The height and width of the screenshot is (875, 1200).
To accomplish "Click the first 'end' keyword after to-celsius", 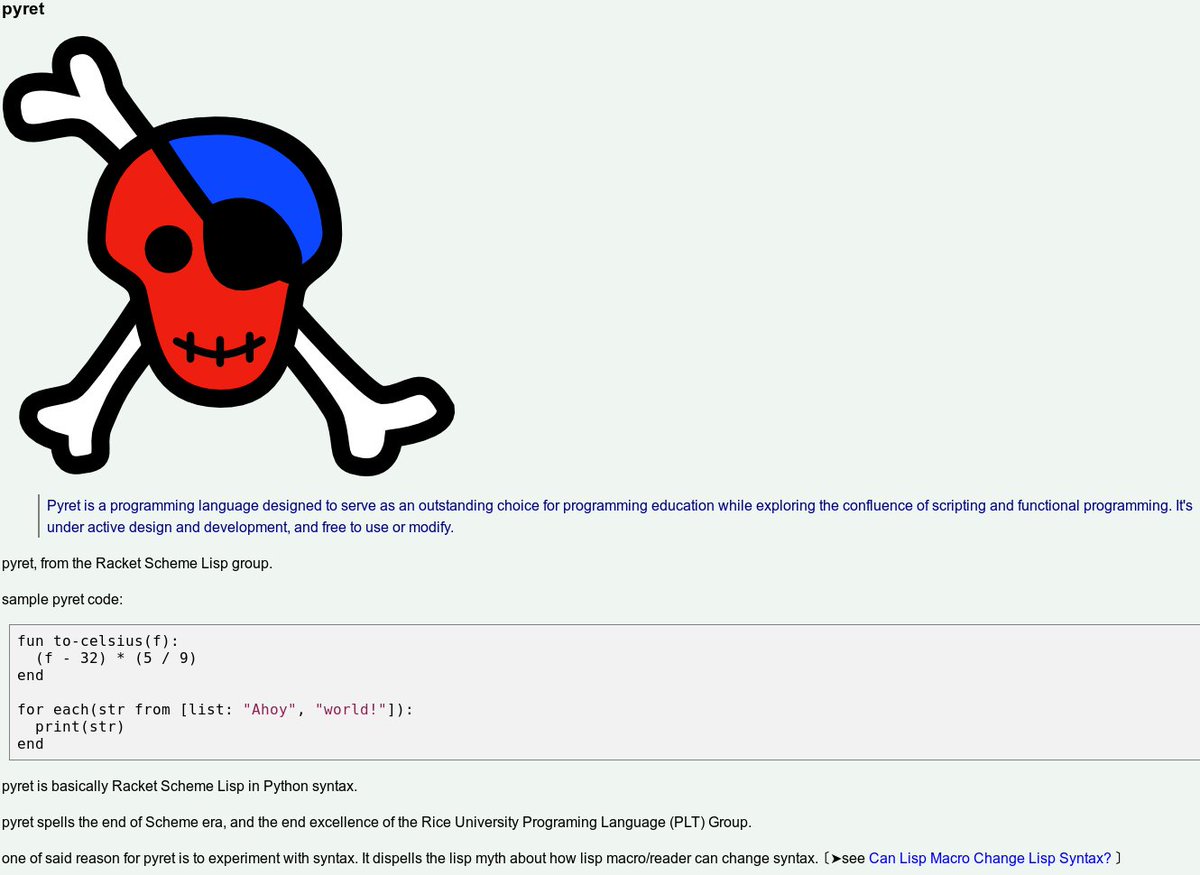I will click(x=30, y=675).
